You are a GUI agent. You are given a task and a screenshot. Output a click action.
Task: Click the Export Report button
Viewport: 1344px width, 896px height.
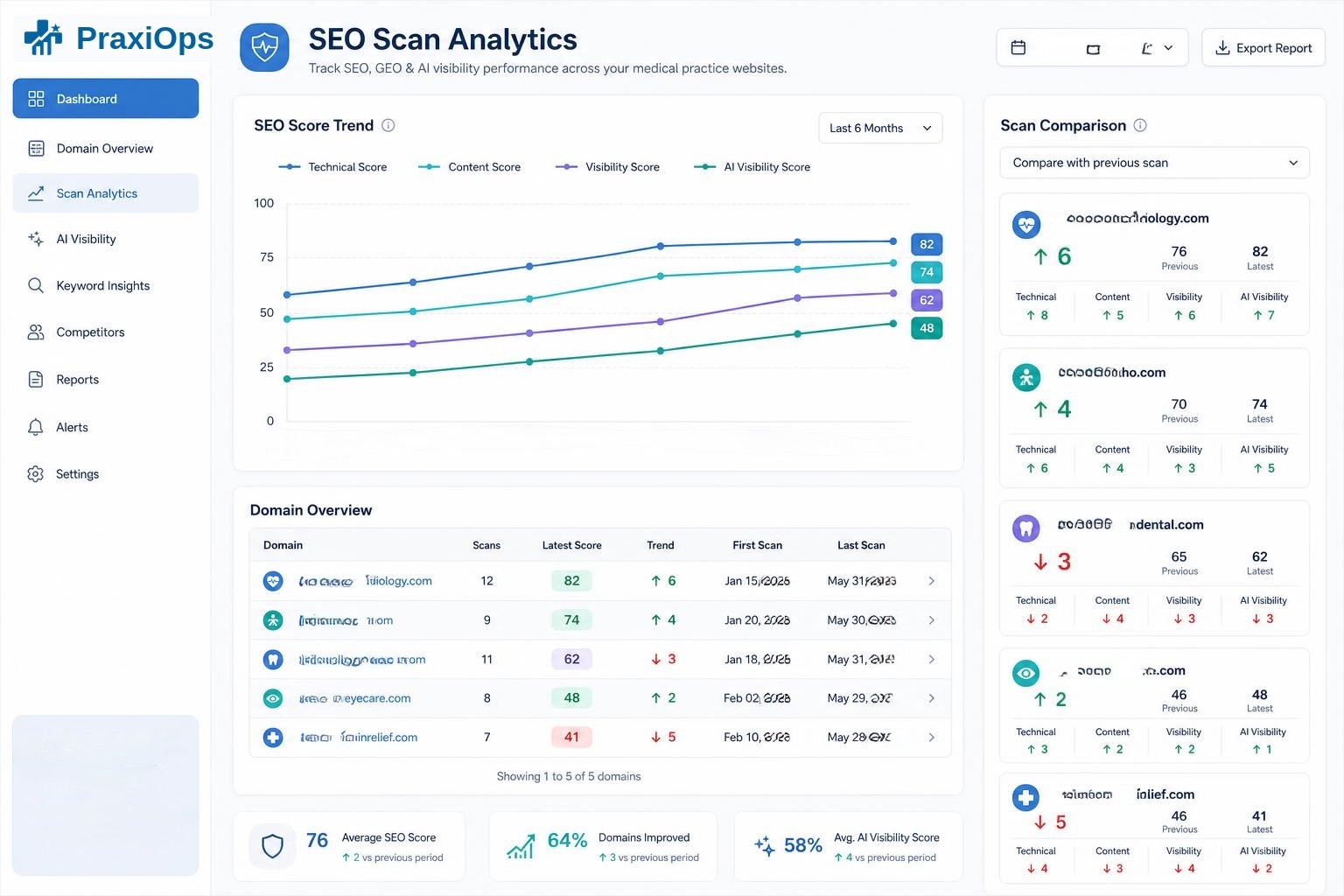tap(1263, 48)
